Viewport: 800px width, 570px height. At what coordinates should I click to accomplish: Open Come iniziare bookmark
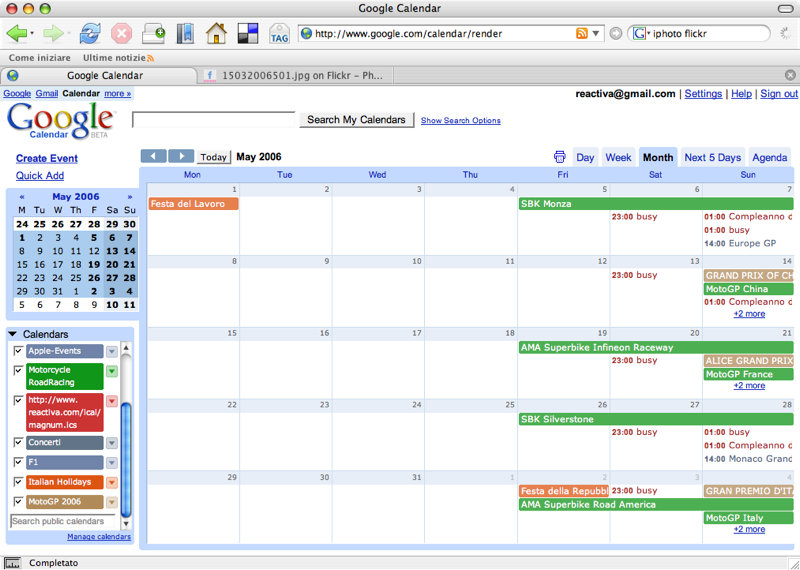point(40,58)
